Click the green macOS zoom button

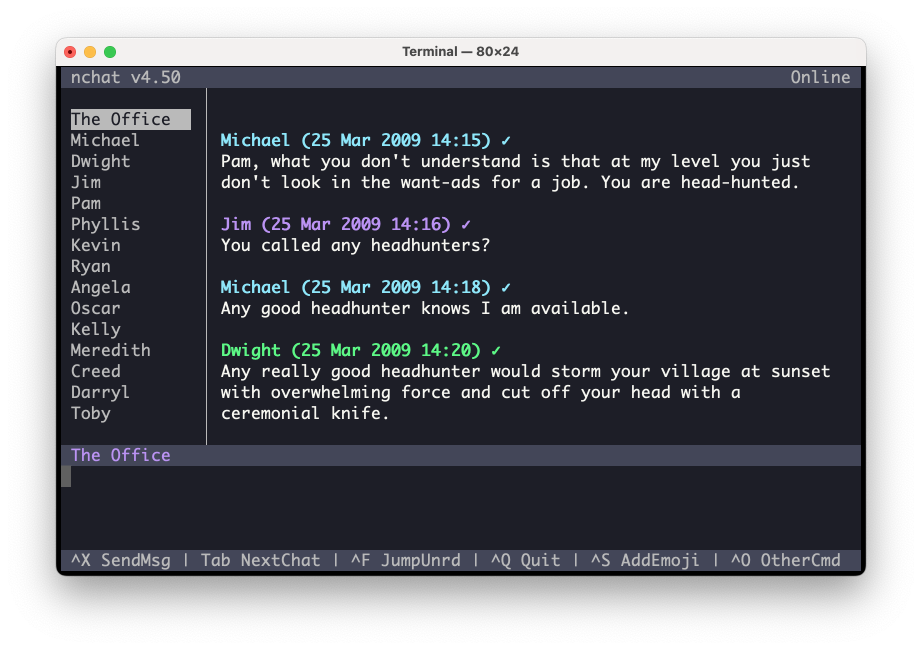[x=110, y=52]
